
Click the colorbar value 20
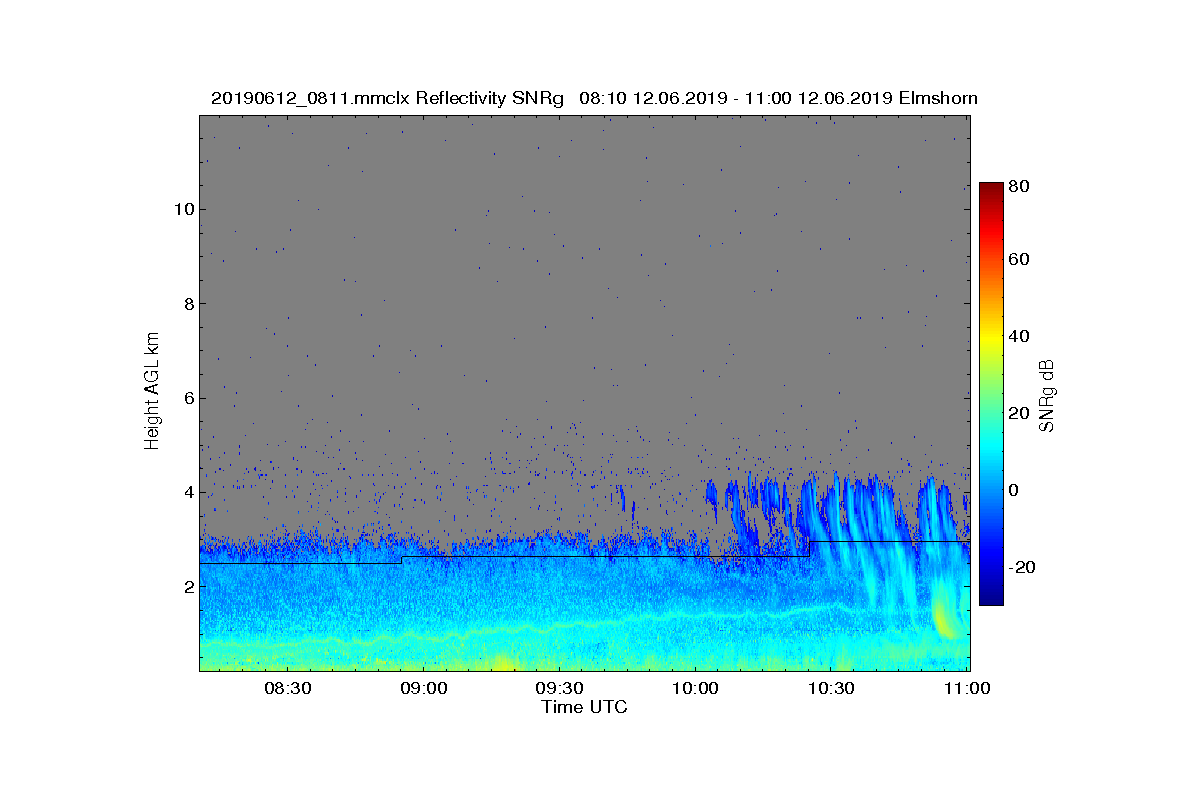pyautogui.click(x=1019, y=413)
